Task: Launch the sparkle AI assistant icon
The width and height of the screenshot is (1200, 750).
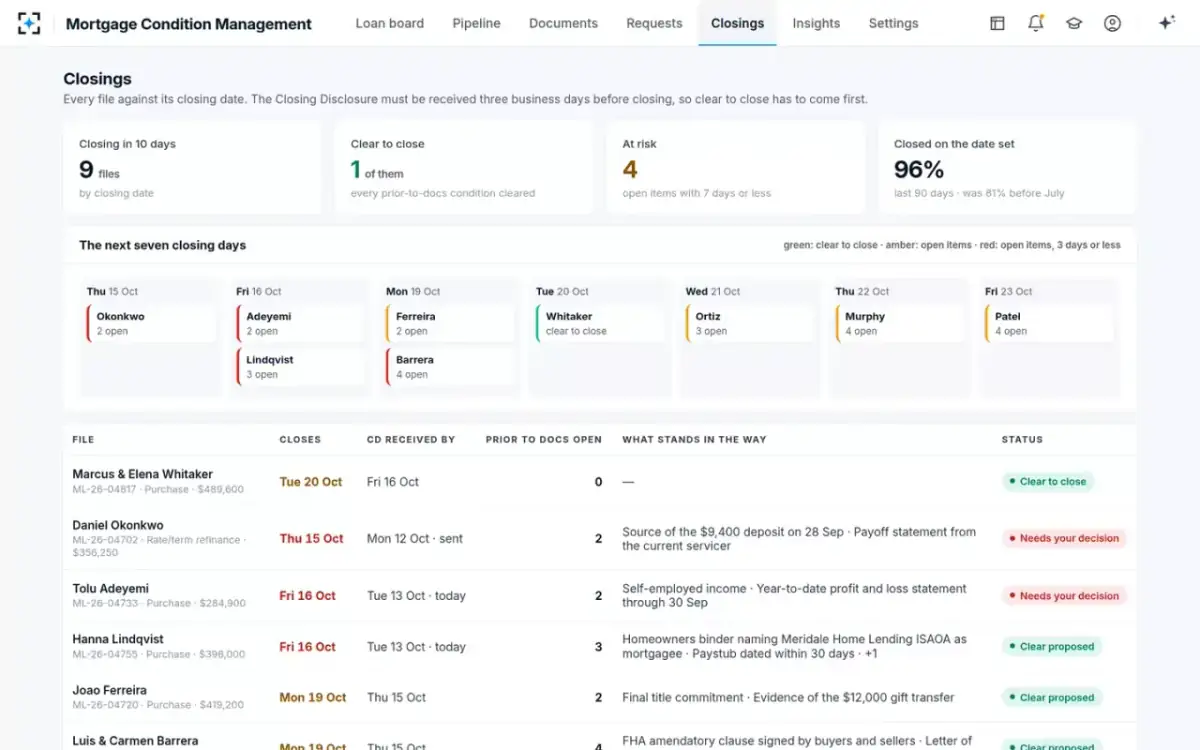Action: point(1166,23)
